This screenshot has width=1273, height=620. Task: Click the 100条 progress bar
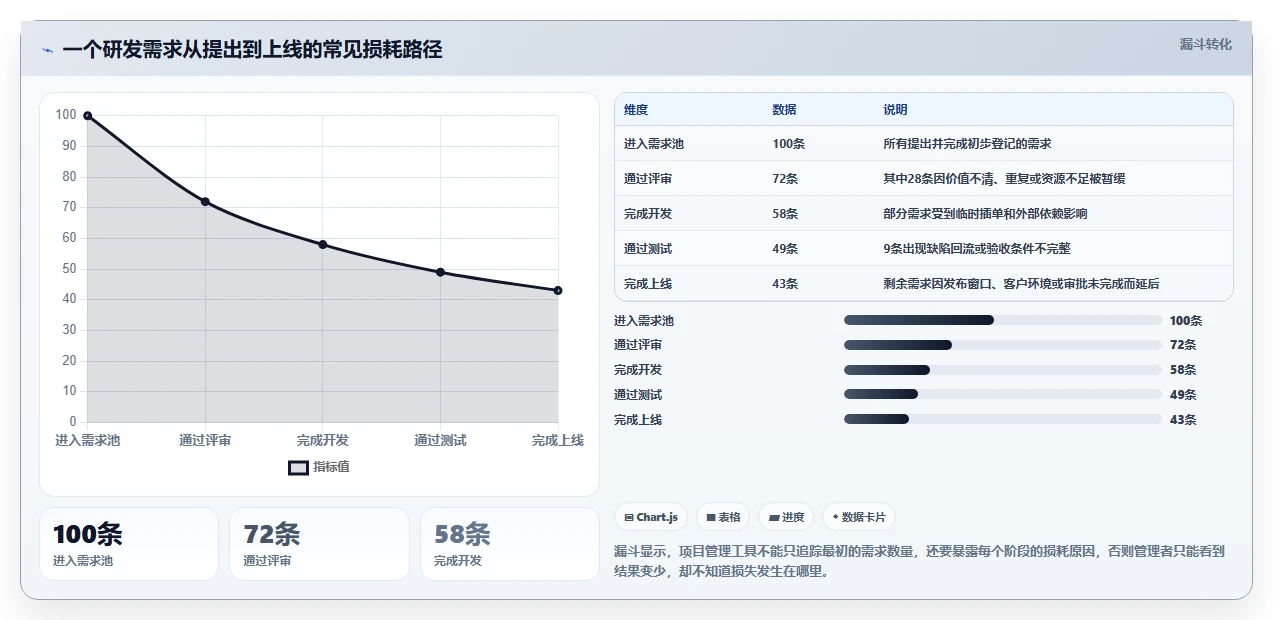(1003, 320)
